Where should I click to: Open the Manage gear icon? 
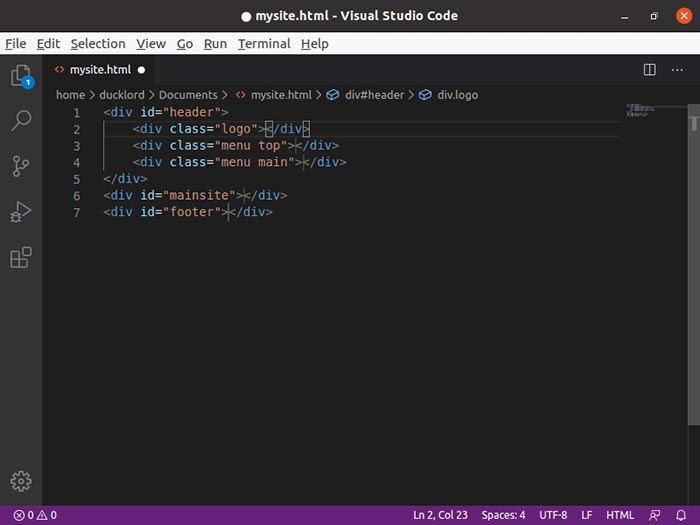click(21, 481)
